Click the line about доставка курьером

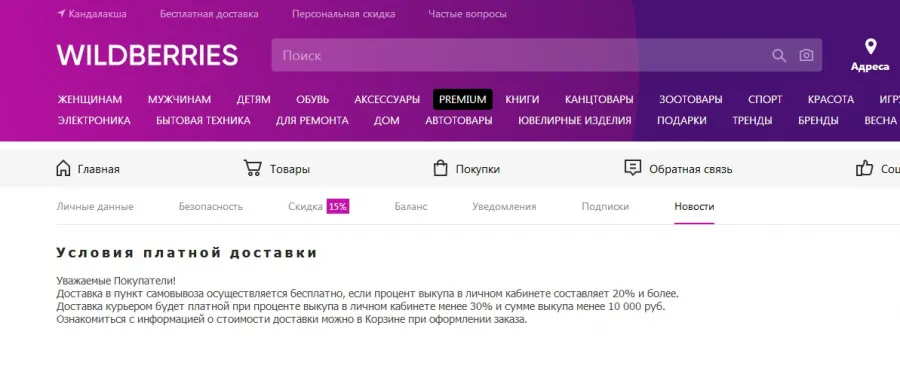pos(361,307)
